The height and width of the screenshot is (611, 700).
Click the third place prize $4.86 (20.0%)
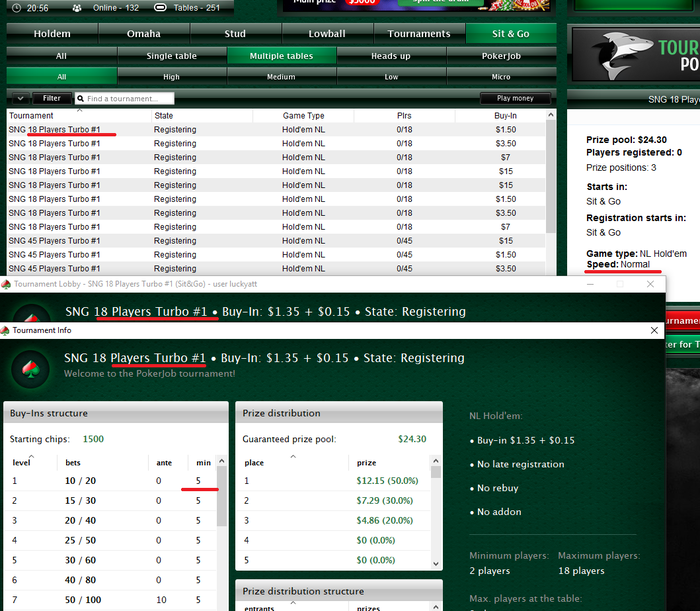point(384,520)
